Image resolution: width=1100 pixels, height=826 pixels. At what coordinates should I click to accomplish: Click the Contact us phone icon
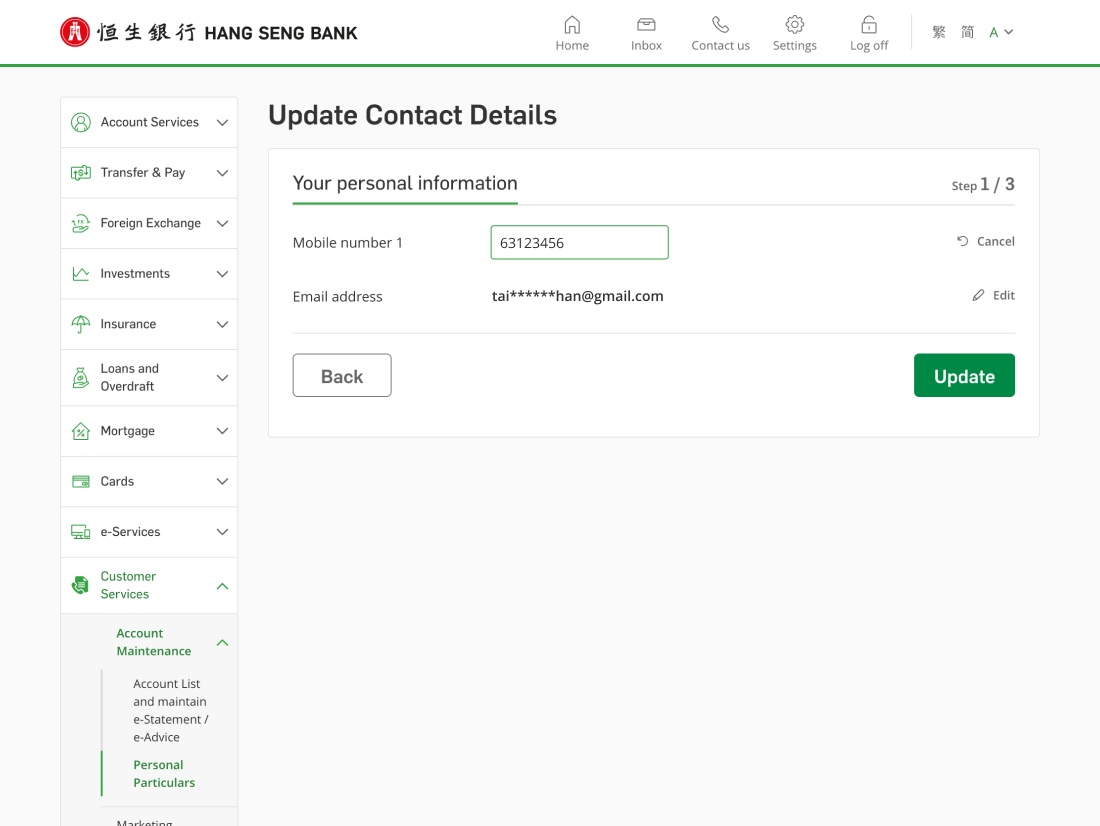click(720, 25)
